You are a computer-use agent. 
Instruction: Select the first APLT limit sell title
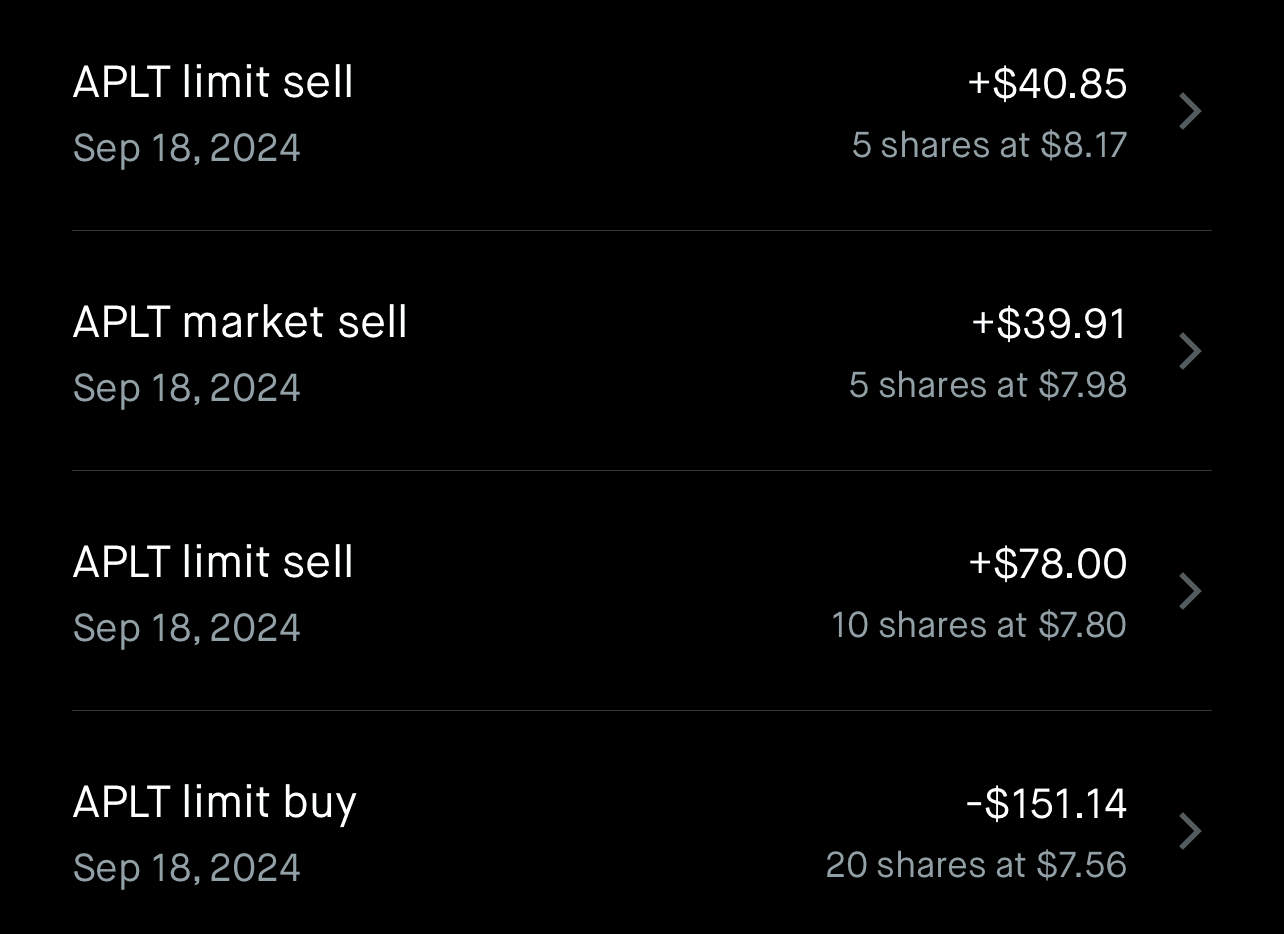coord(213,82)
